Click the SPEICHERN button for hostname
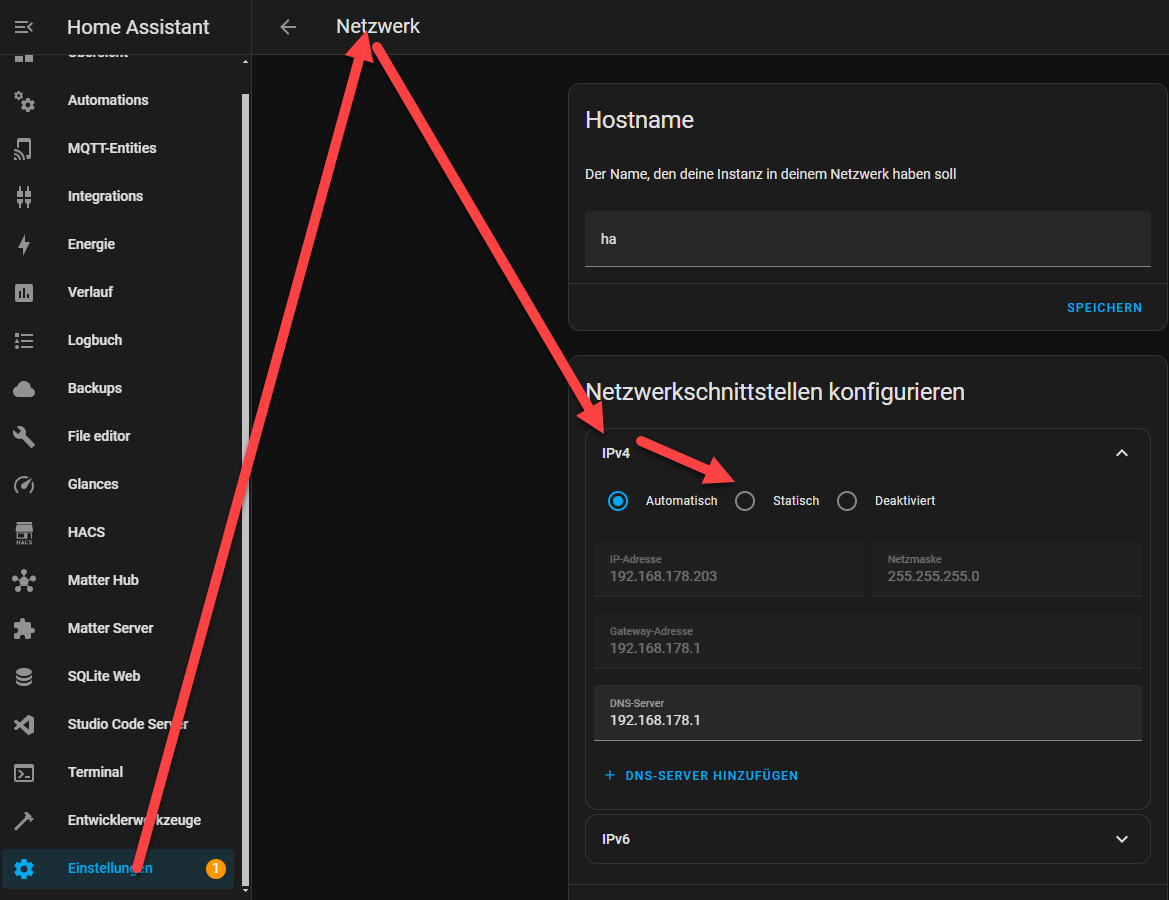This screenshot has height=900, width=1169. pyautogui.click(x=1104, y=307)
